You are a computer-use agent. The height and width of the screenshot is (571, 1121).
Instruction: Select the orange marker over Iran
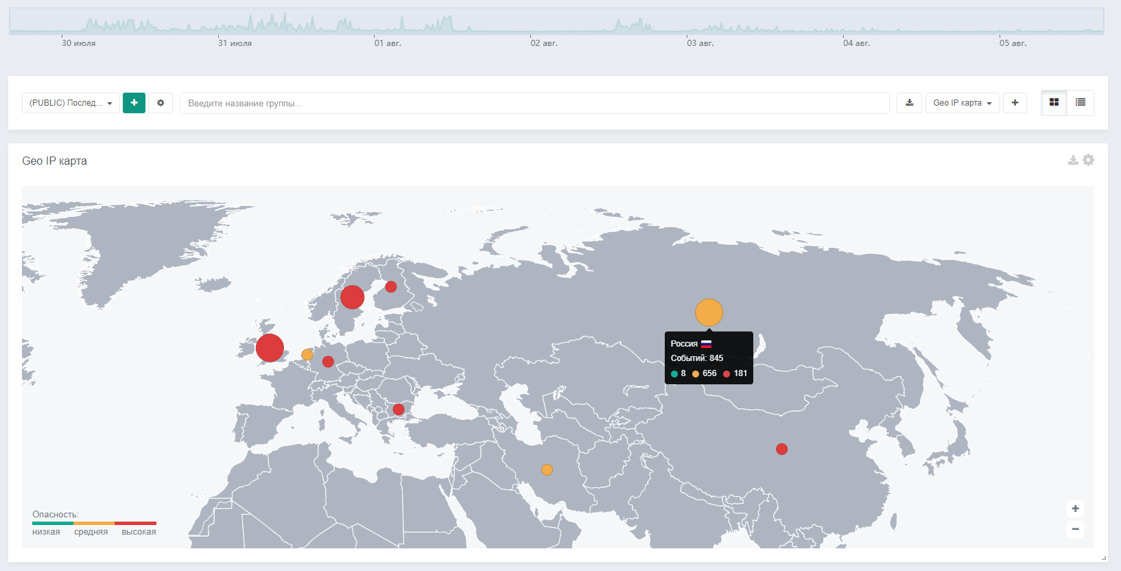coord(547,470)
